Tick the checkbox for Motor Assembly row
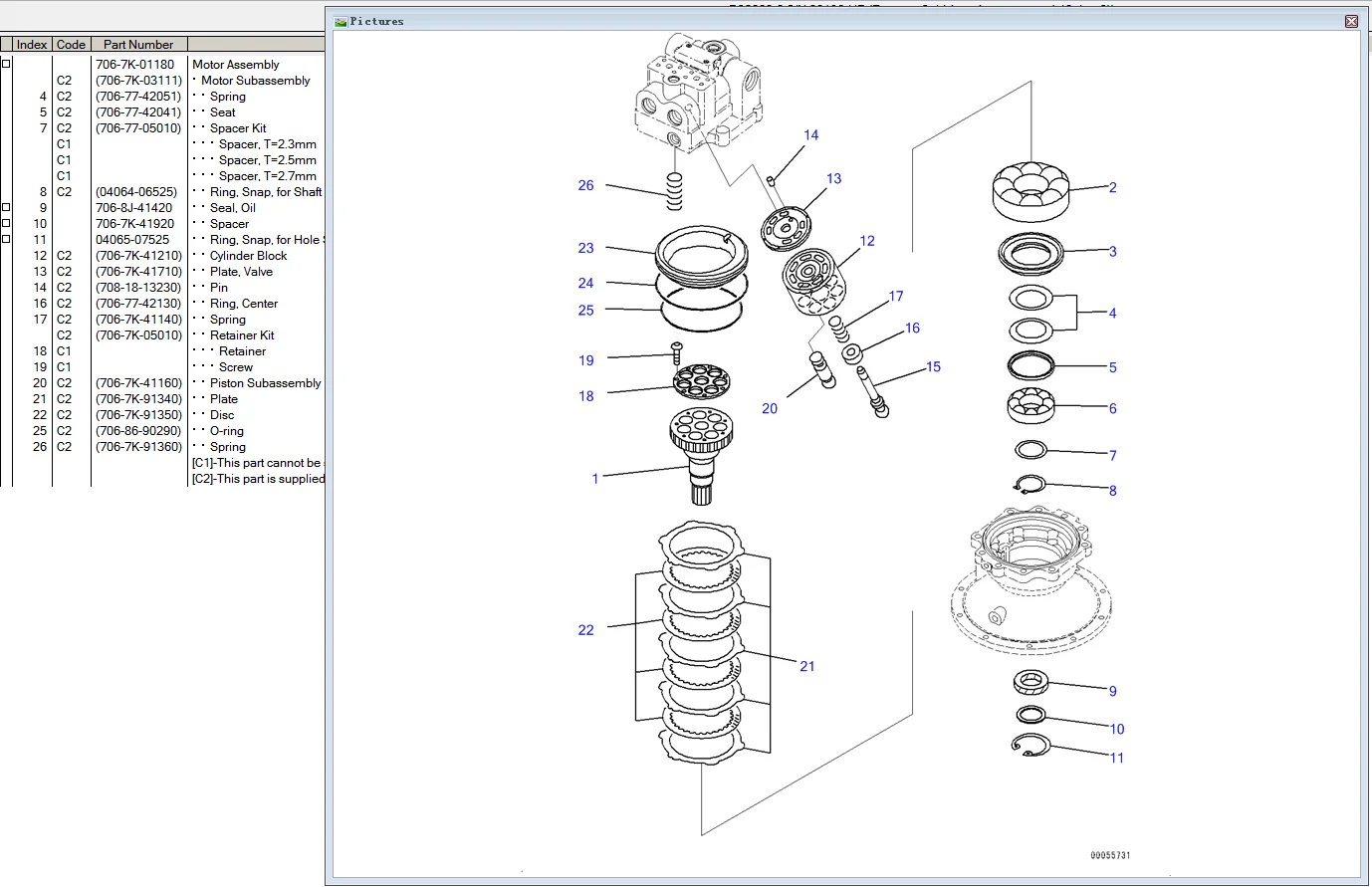The height and width of the screenshot is (887, 1372). tap(6, 64)
